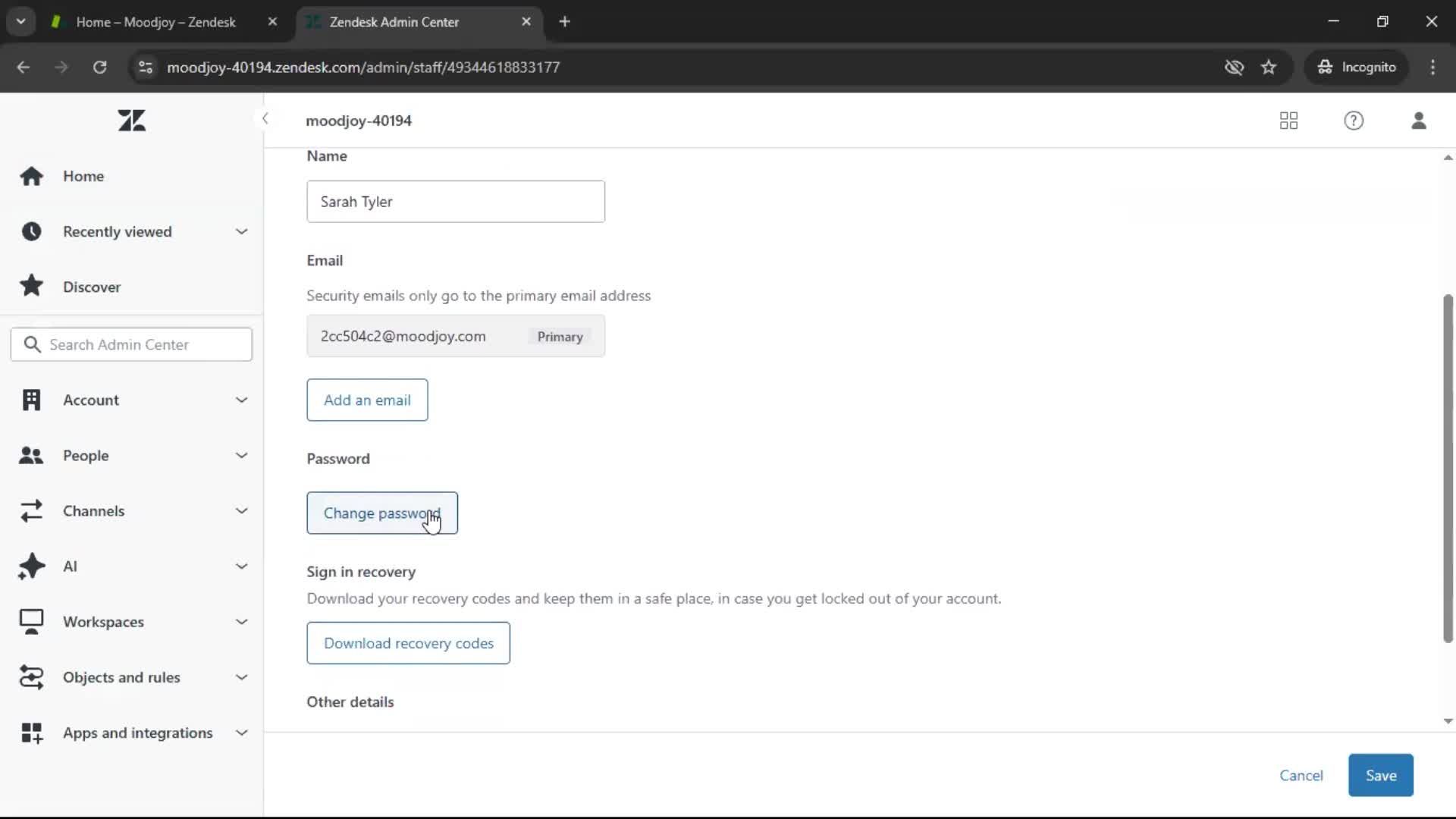Reload the current page
Viewport: 1456px width, 819px height.
pyautogui.click(x=99, y=67)
